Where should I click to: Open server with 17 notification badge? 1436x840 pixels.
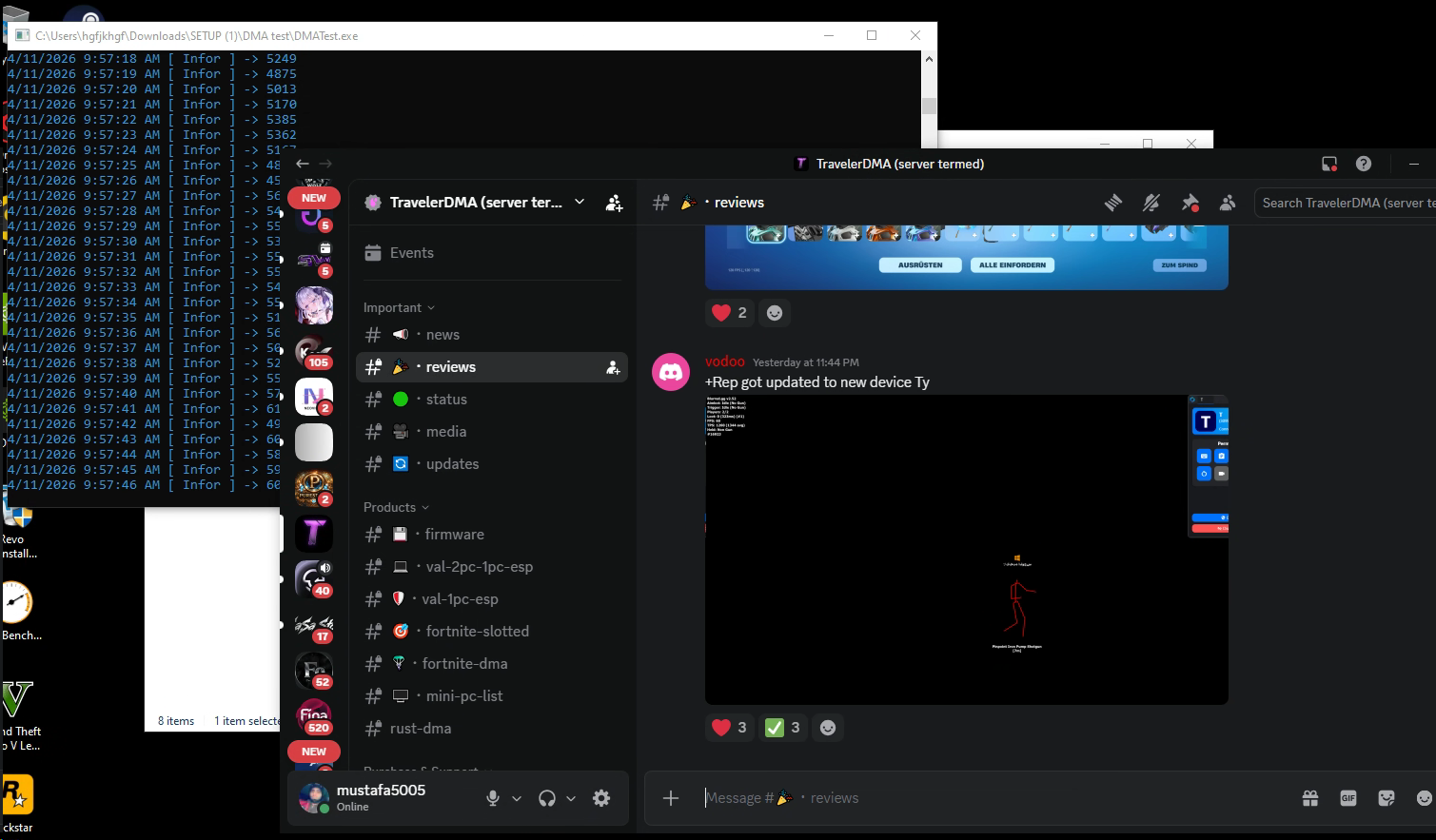[x=314, y=626]
